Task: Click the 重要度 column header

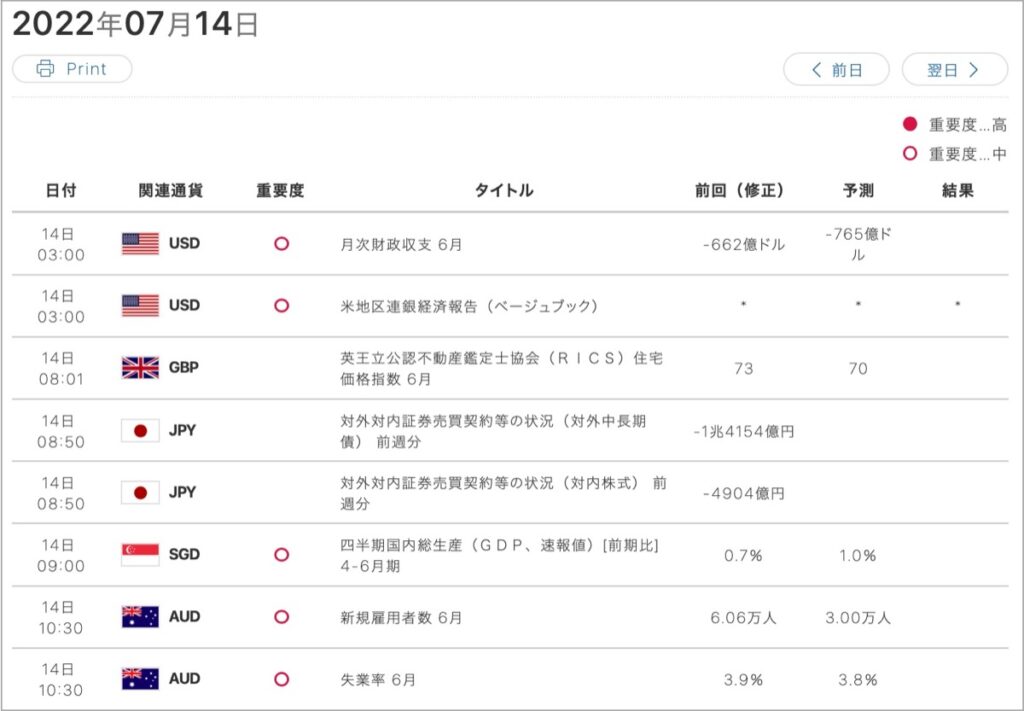Action: coord(280,190)
